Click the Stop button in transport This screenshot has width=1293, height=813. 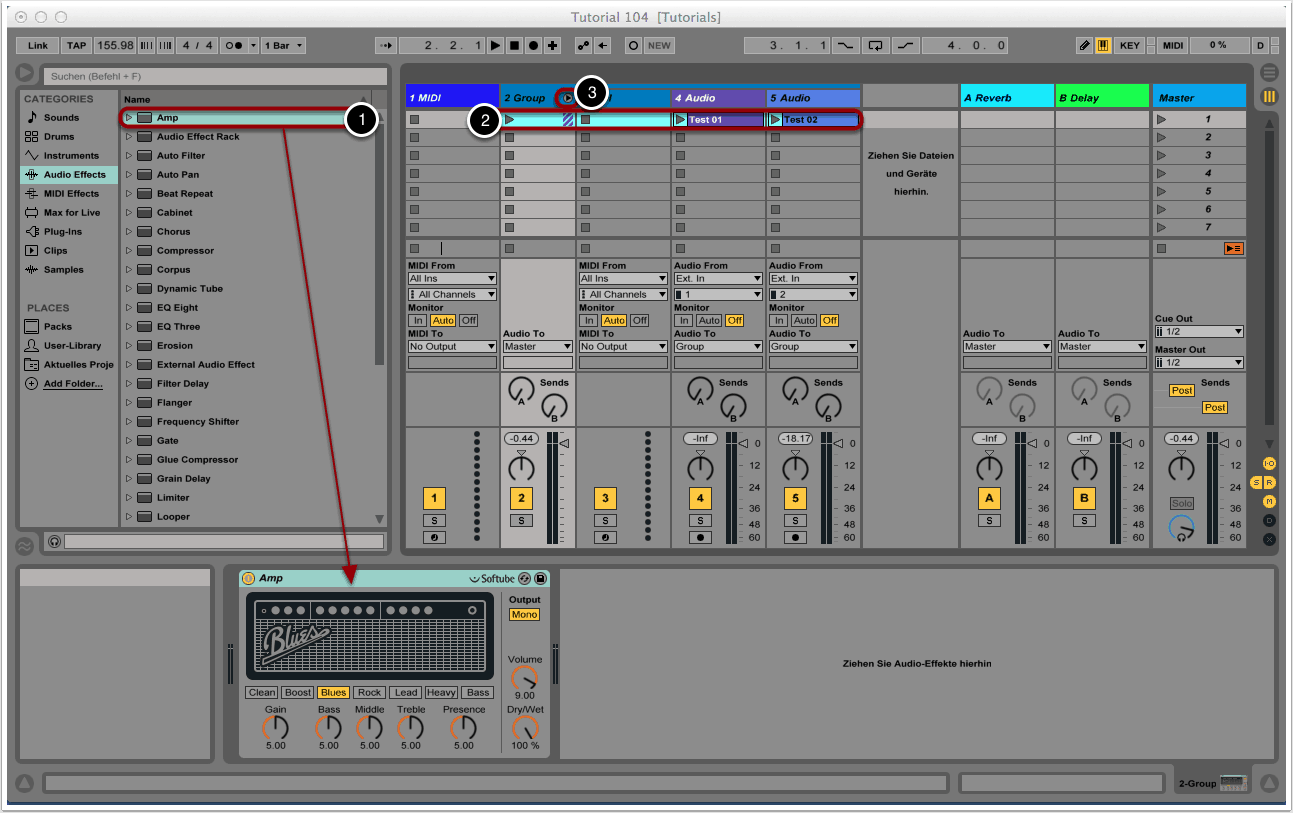tap(514, 45)
